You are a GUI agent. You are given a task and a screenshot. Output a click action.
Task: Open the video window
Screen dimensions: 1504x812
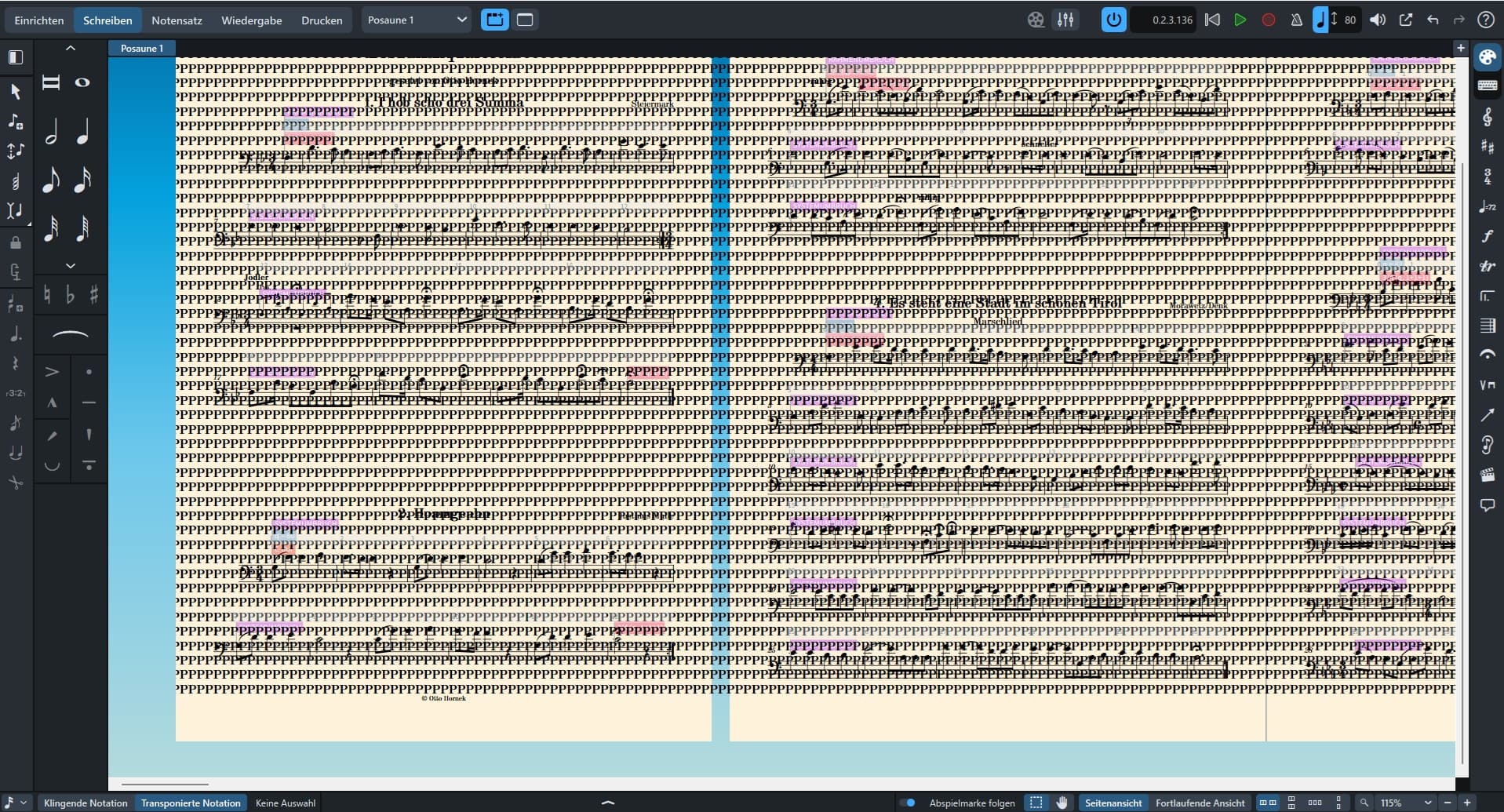pyautogui.click(x=1036, y=20)
